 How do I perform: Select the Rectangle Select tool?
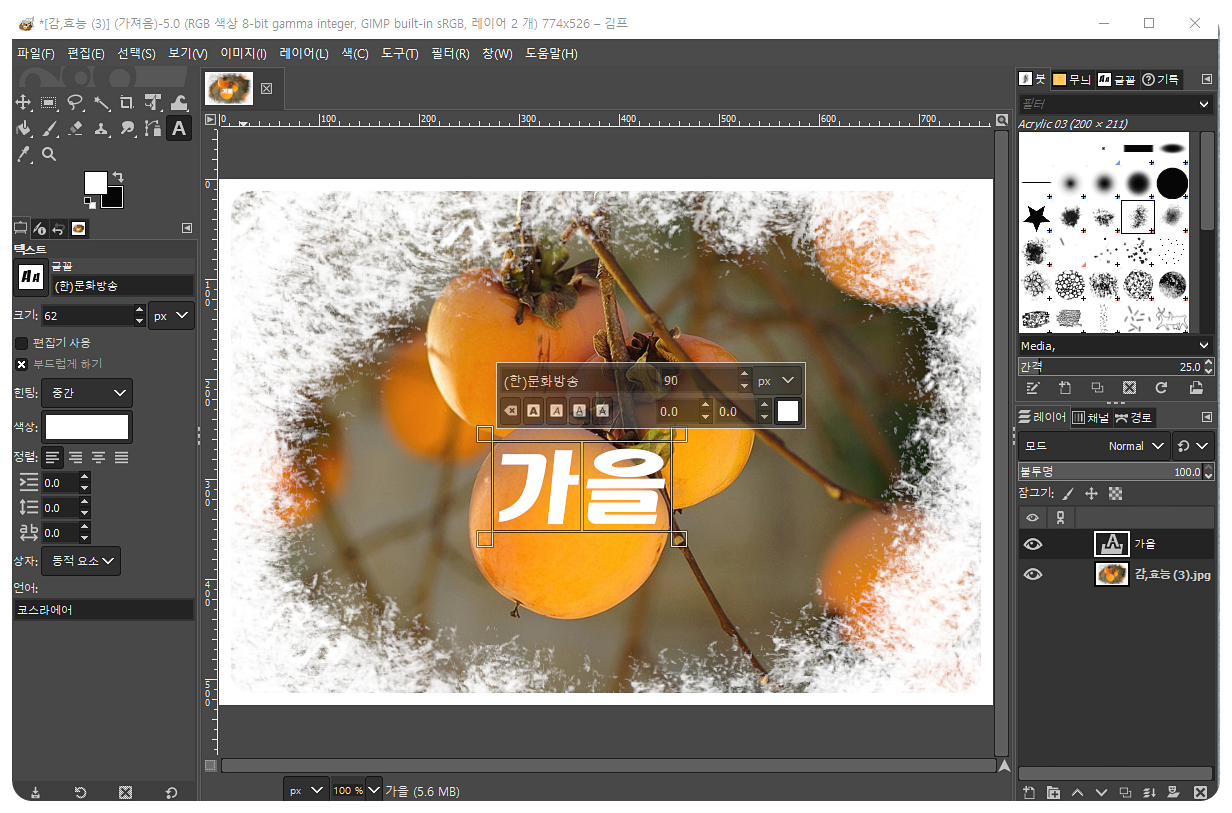click(x=49, y=102)
